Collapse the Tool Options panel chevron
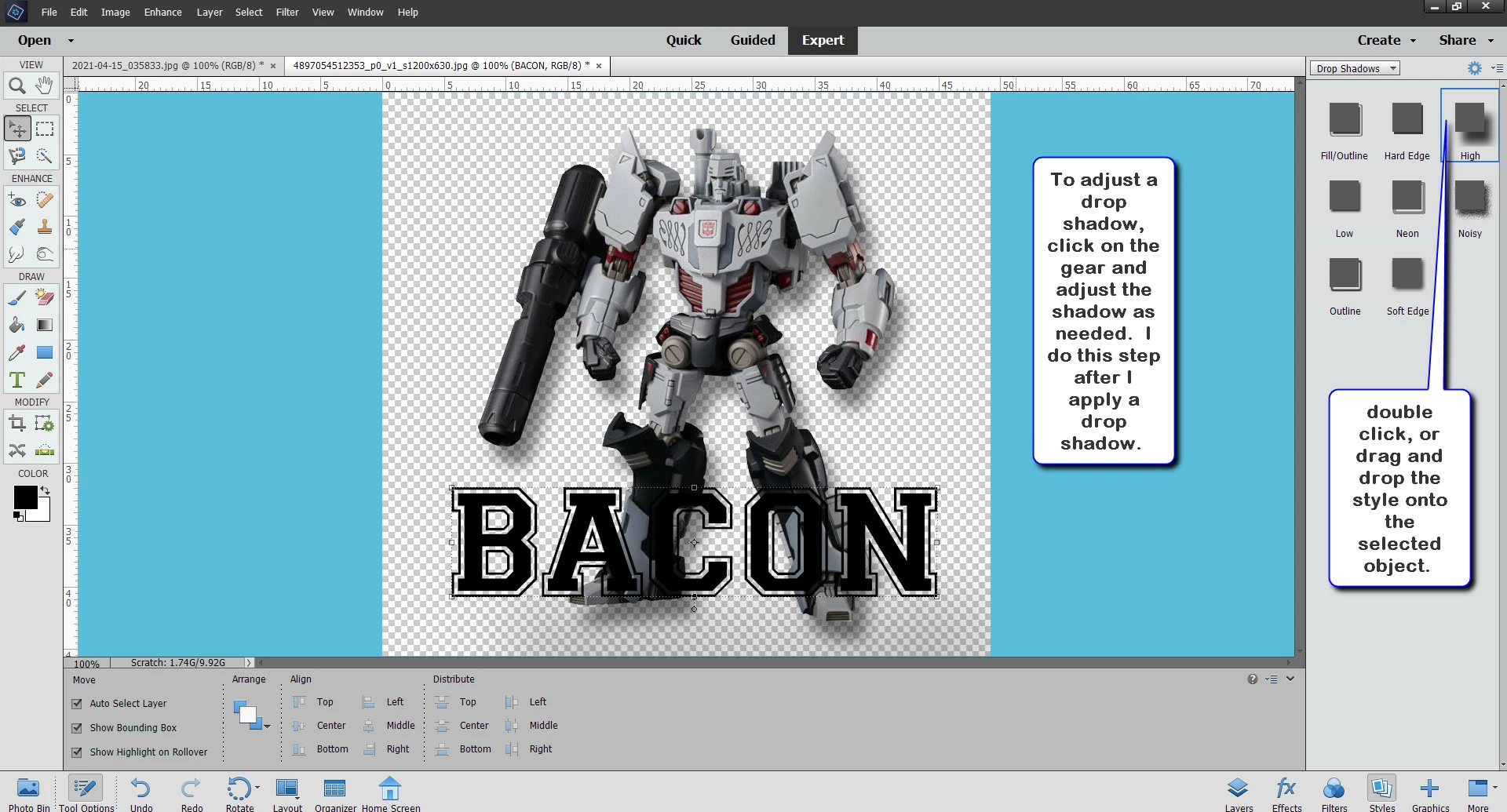Image resolution: width=1507 pixels, height=812 pixels. pos(1290,679)
